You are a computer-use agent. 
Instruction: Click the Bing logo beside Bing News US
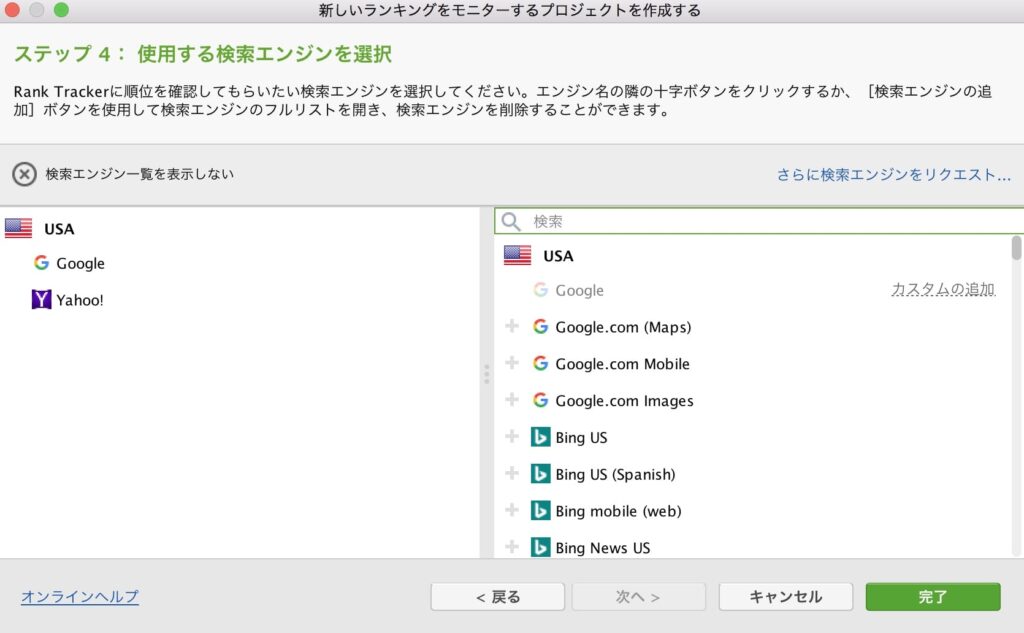tap(540, 547)
